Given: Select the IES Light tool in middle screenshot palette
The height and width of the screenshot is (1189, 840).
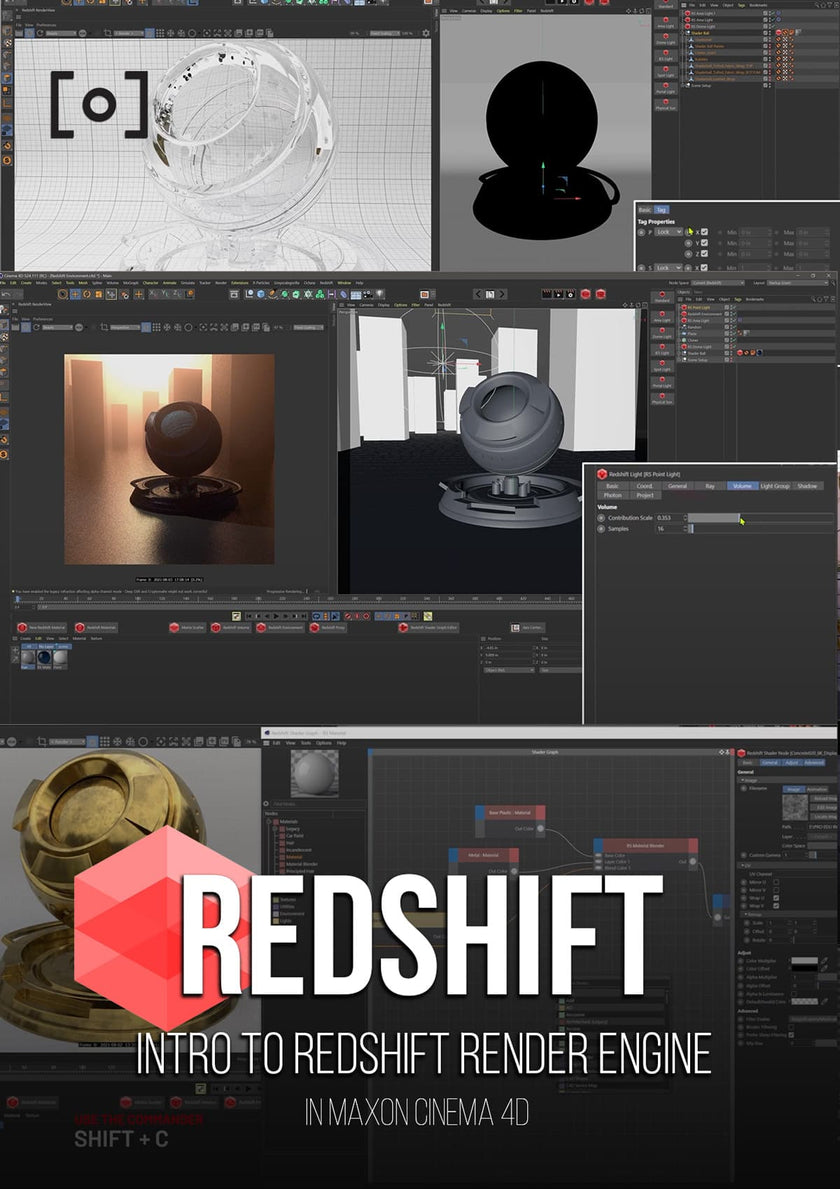Looking at the screenshot, I should tap(662, 350).
